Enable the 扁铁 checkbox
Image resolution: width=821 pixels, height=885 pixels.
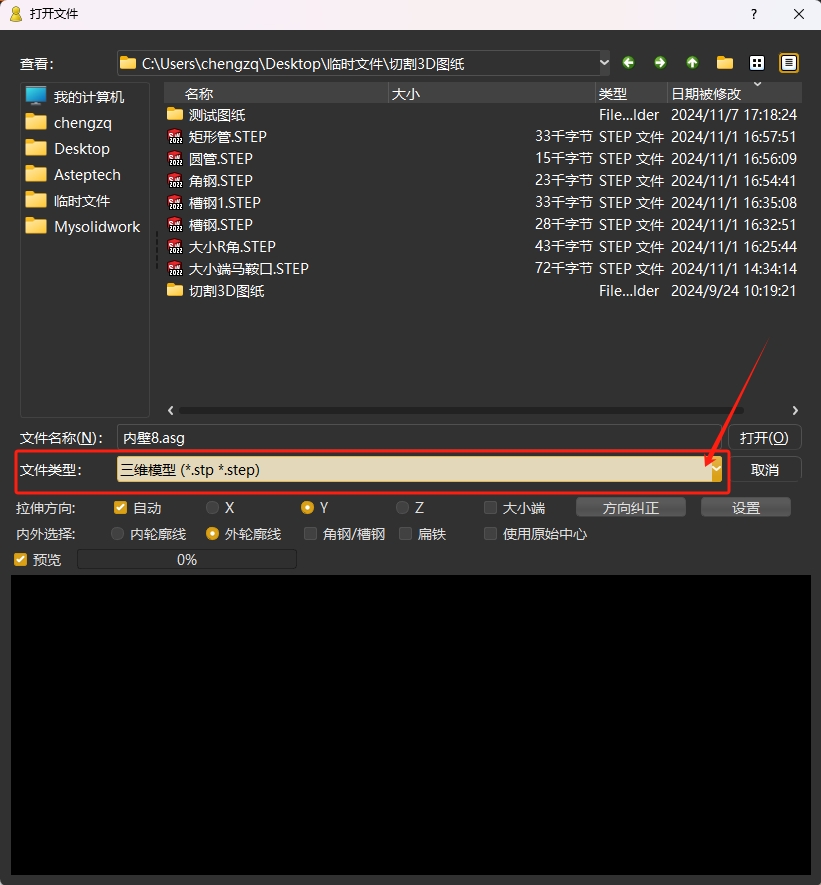point(405,533)
